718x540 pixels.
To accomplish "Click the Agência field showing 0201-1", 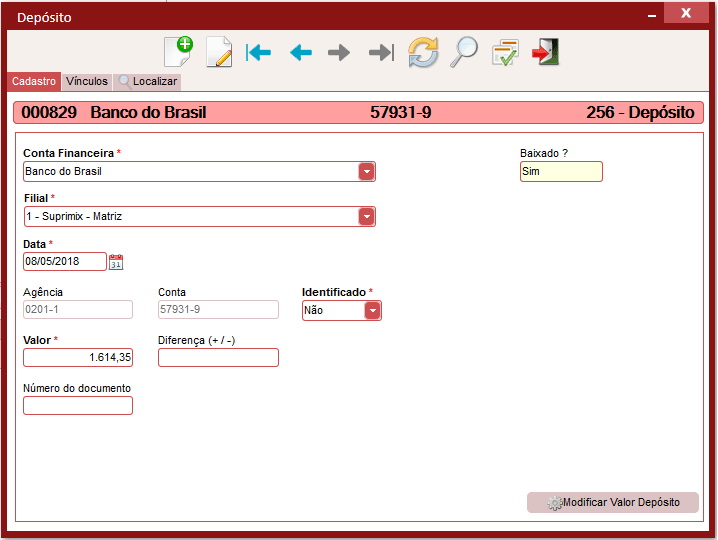I will (x=78, y=310).
